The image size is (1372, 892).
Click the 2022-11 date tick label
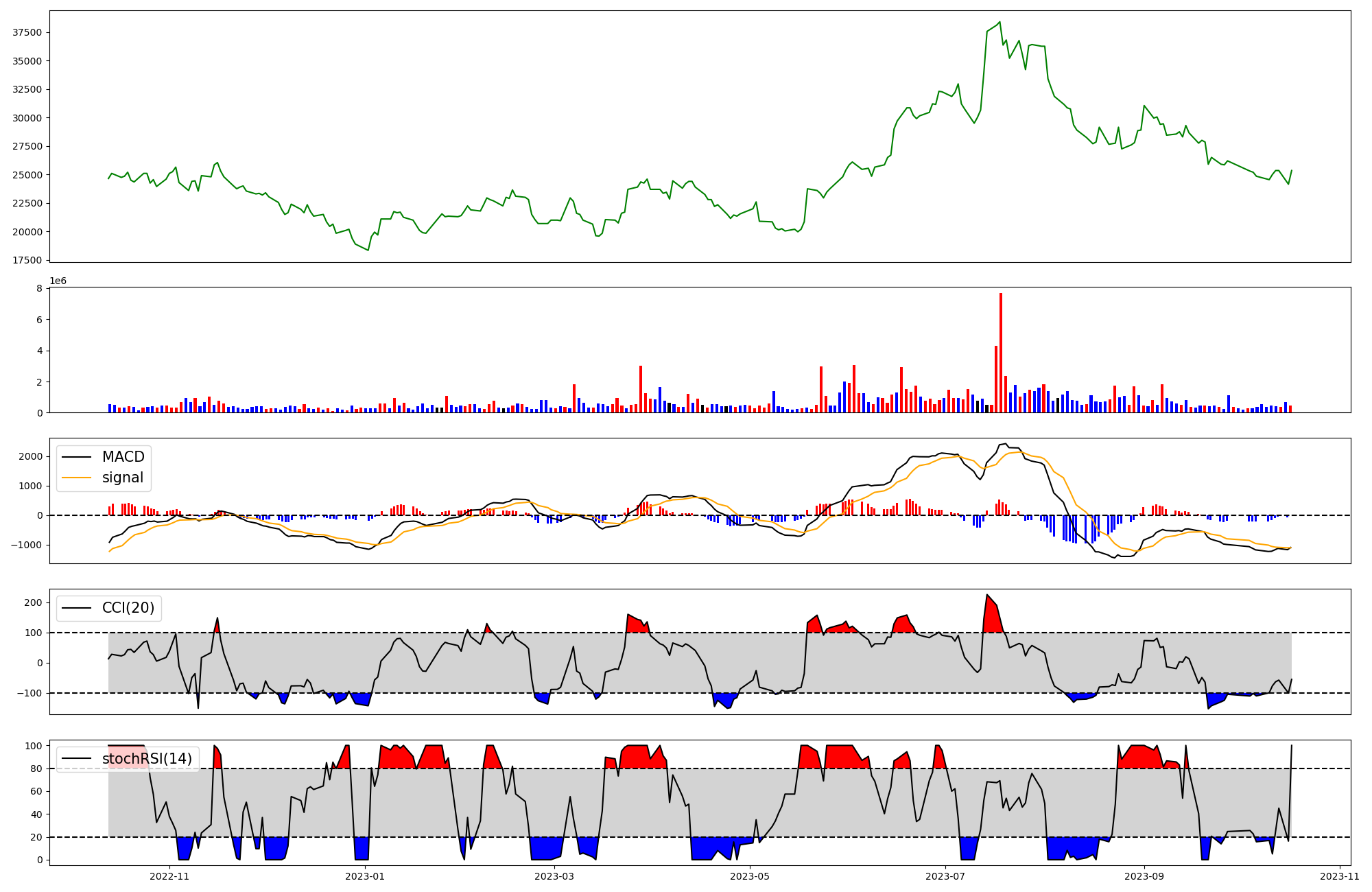click(x=169, y=876)
